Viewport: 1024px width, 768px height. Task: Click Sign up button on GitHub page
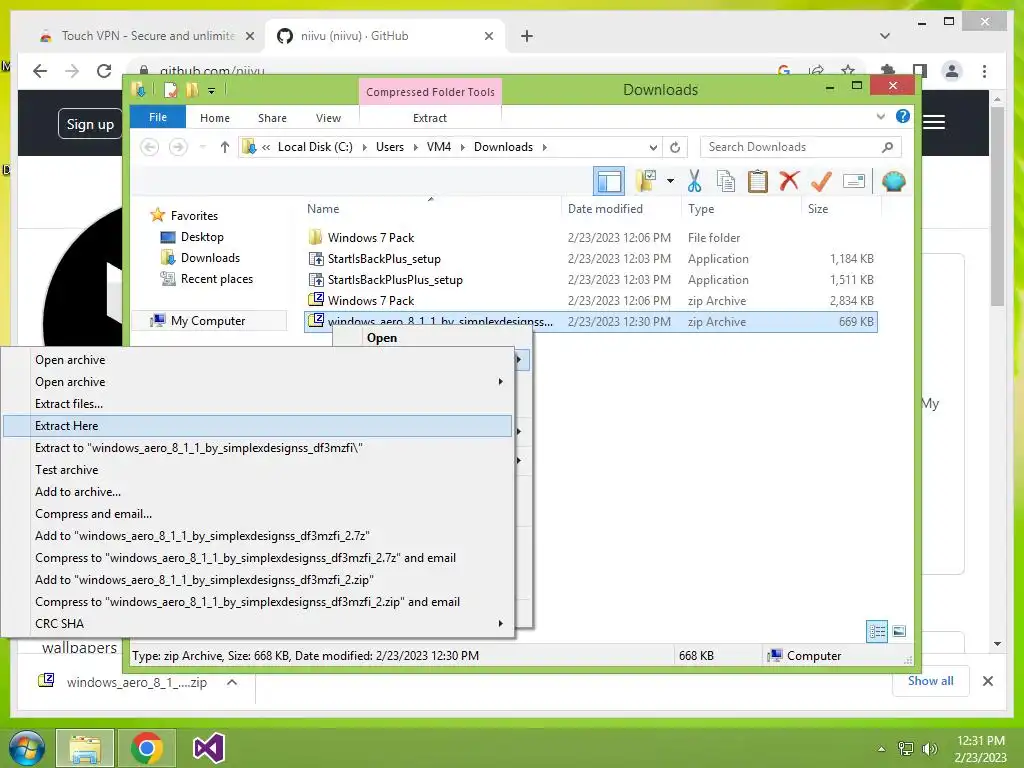pos(90,124)
